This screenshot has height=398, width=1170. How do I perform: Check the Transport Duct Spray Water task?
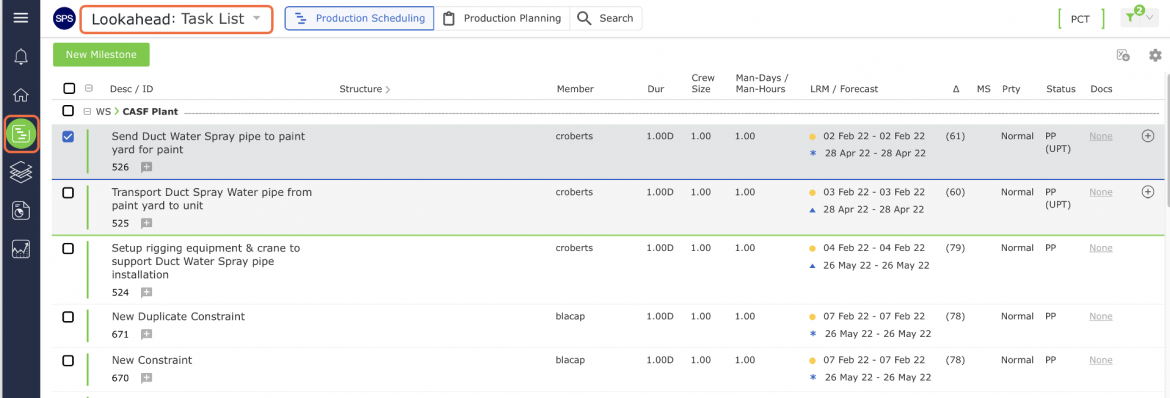coord(68,193)
